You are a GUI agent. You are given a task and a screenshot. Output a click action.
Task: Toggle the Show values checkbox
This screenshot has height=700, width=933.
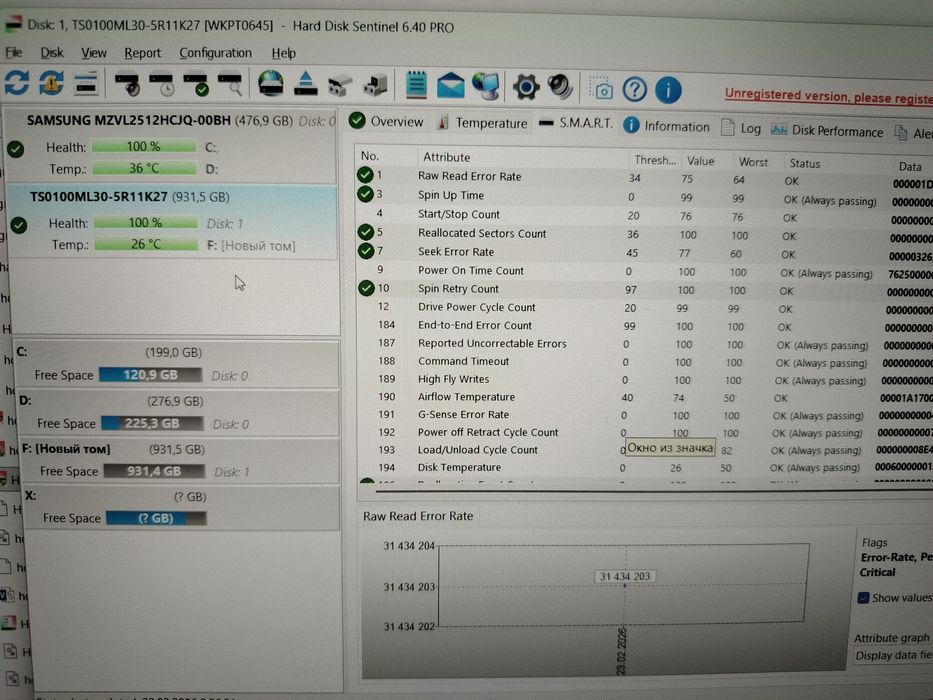863,598
